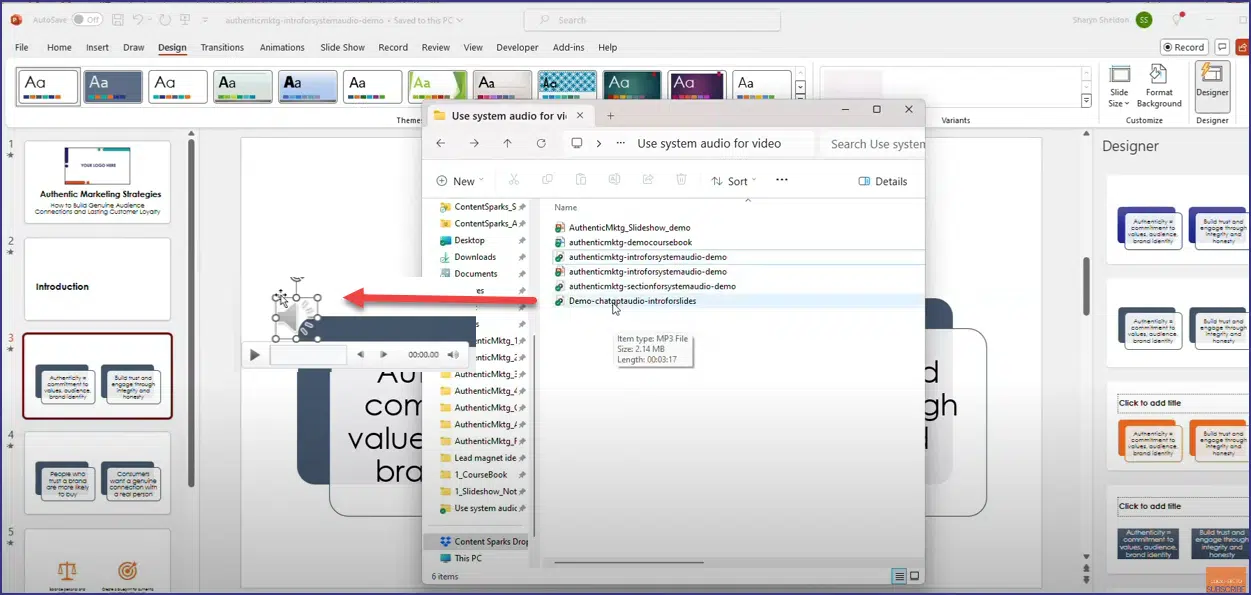Toggle the Details pane in File Explorer

pos(883,181)
